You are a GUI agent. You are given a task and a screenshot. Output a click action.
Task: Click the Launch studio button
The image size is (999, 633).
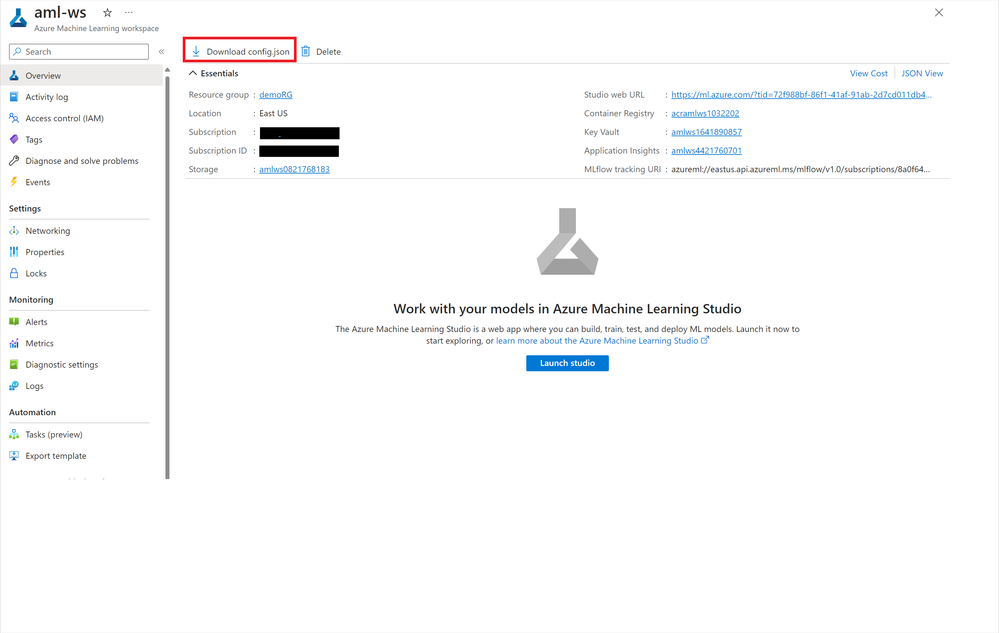[x=567, y=363]
